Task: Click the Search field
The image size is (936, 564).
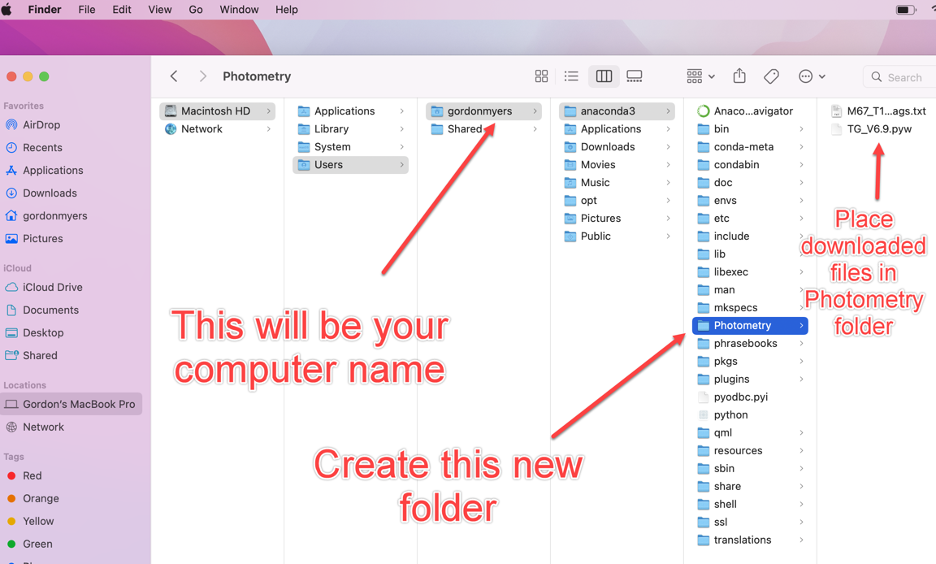Action: tap(903, 77)
